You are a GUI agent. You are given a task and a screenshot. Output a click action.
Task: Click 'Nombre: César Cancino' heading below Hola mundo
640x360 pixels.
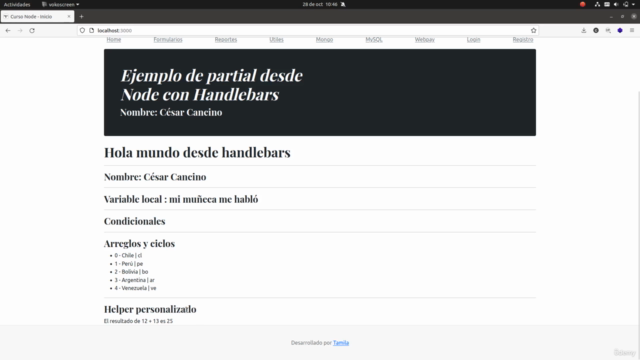pos(155,177)
